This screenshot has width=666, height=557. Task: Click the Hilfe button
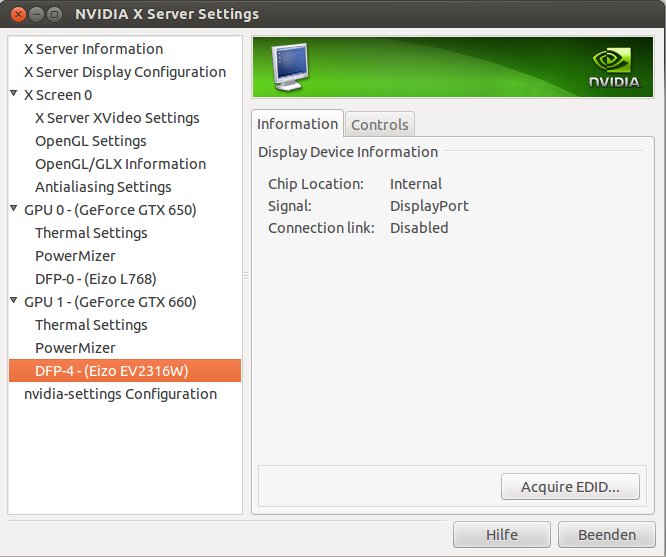[502, 534]
